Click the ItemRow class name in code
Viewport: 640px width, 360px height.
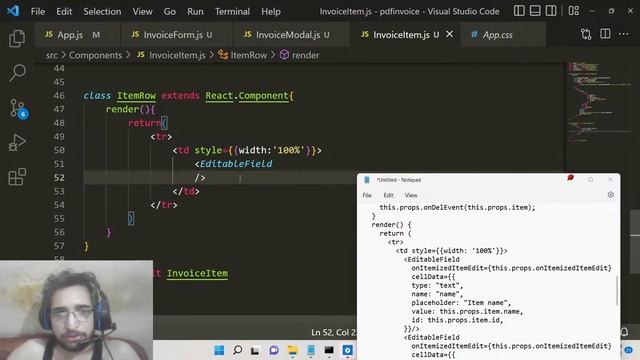pyautogui.click(x=136, y=96)
